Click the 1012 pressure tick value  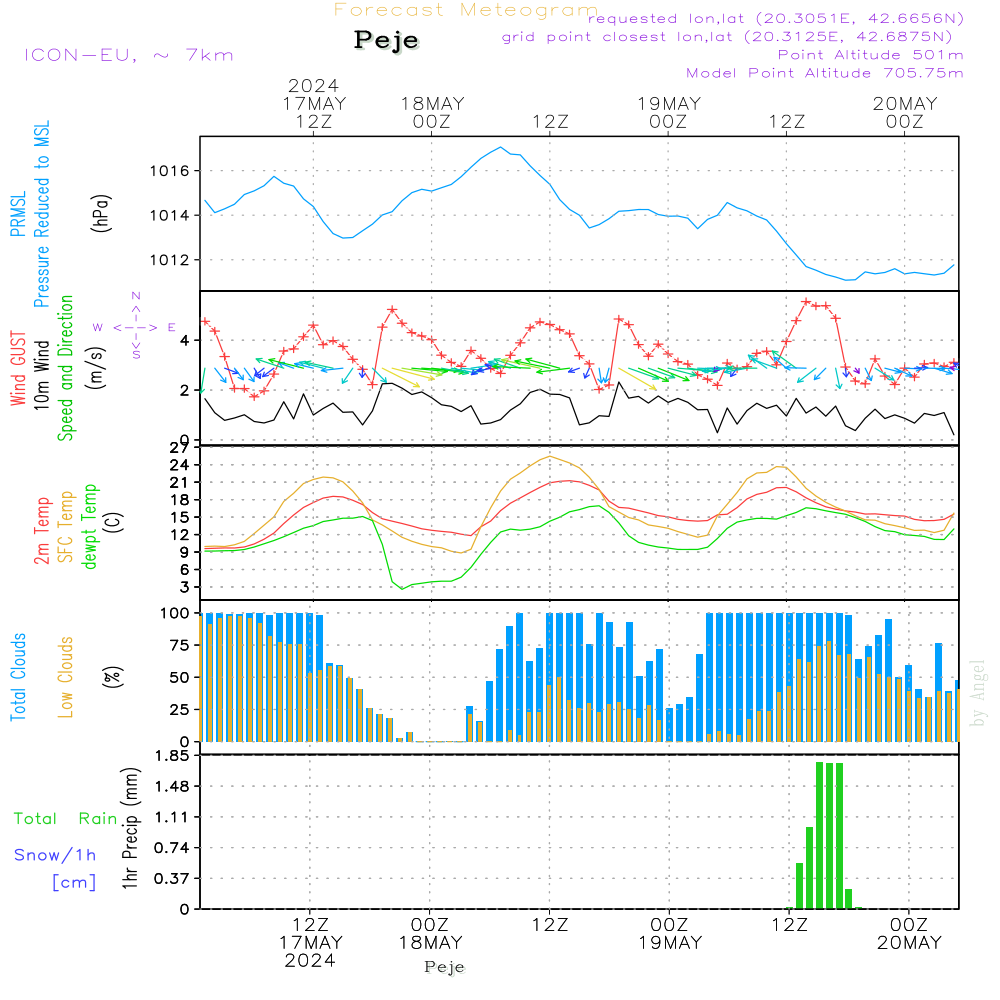pyautogui.click(x=170, y=260)
